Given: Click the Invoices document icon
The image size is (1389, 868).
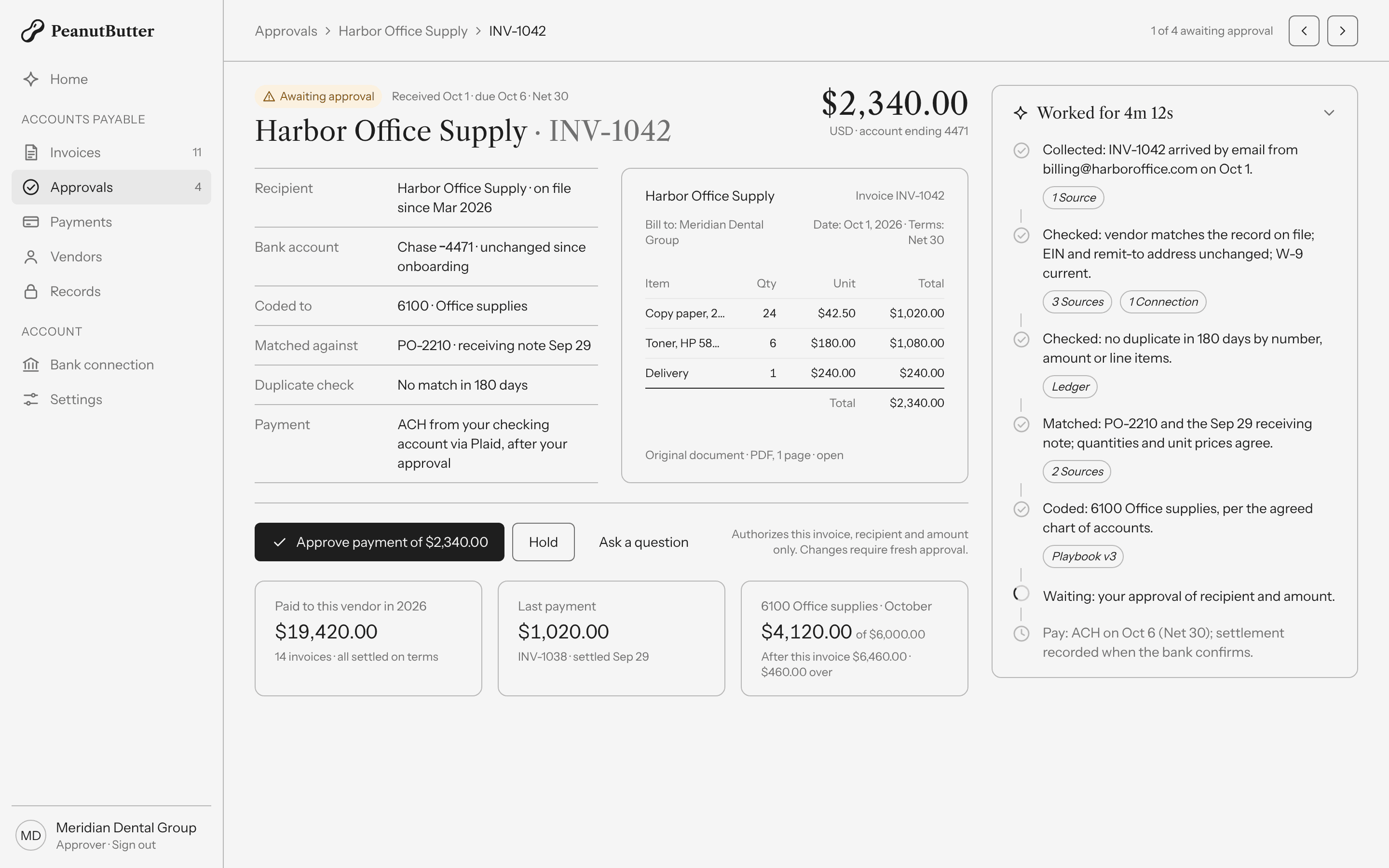Looking at the screenshot, I should click(31, 152).
